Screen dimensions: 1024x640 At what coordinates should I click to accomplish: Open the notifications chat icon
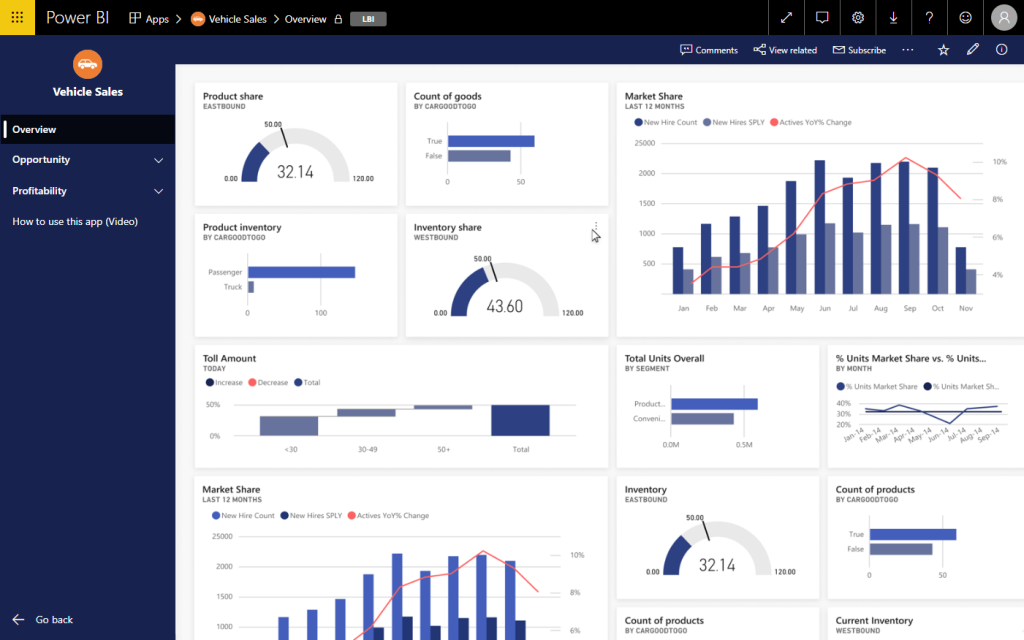822,18
